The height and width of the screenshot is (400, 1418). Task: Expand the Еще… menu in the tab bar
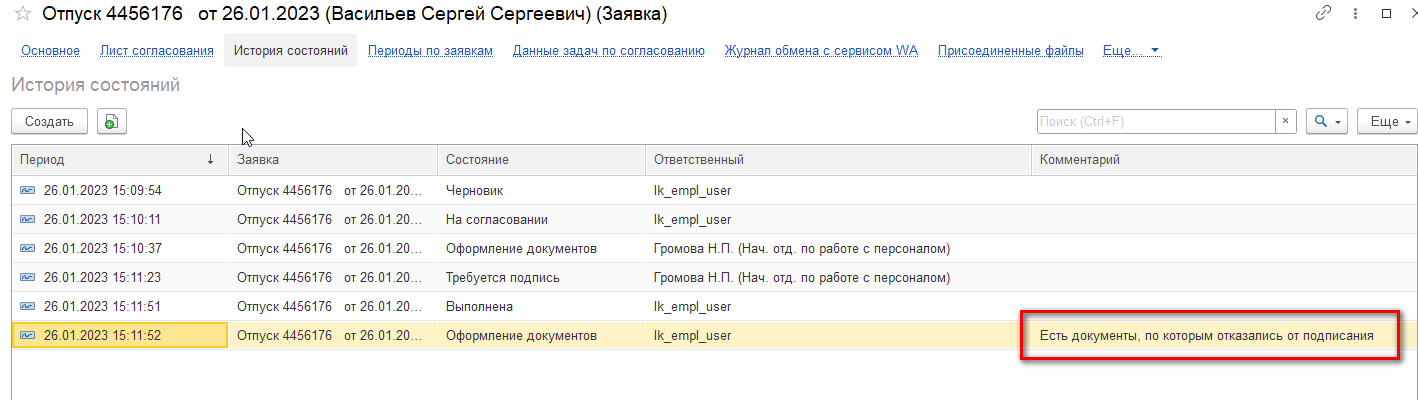click(x=1131, y=50)
